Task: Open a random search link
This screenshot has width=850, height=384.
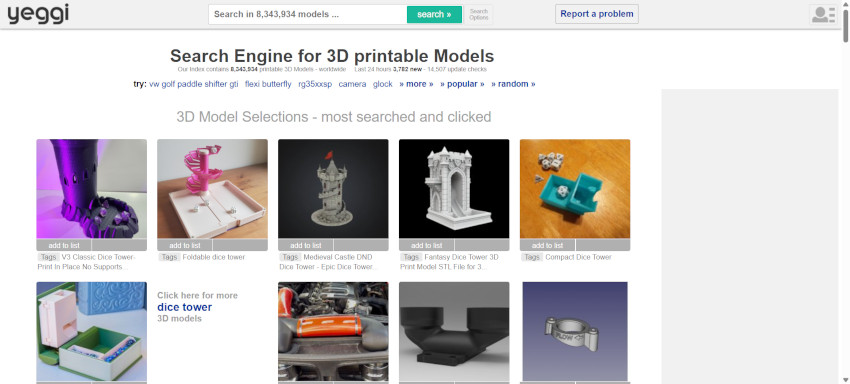Action: pos(513,84)
